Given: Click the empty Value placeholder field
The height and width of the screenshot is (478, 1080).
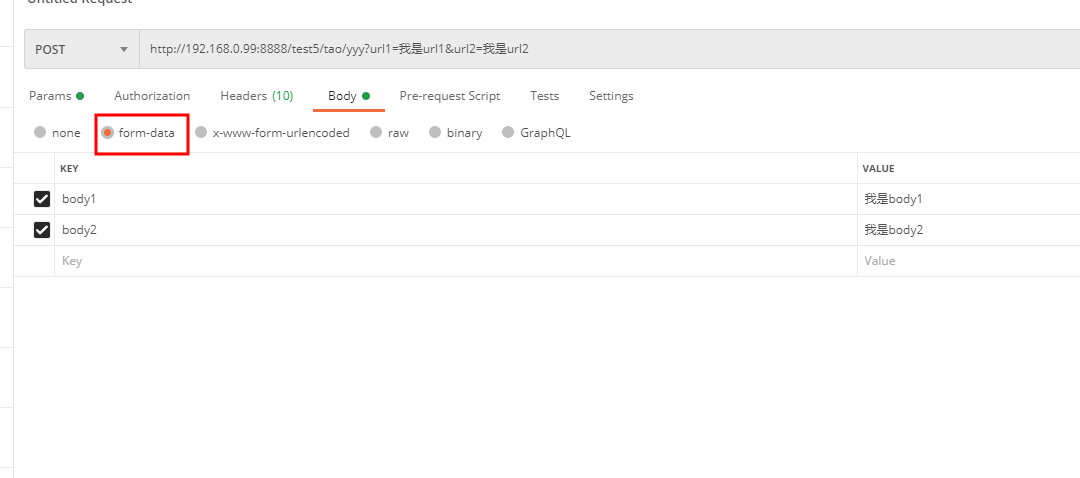Looking at the screenshot, I should (969, 261).
